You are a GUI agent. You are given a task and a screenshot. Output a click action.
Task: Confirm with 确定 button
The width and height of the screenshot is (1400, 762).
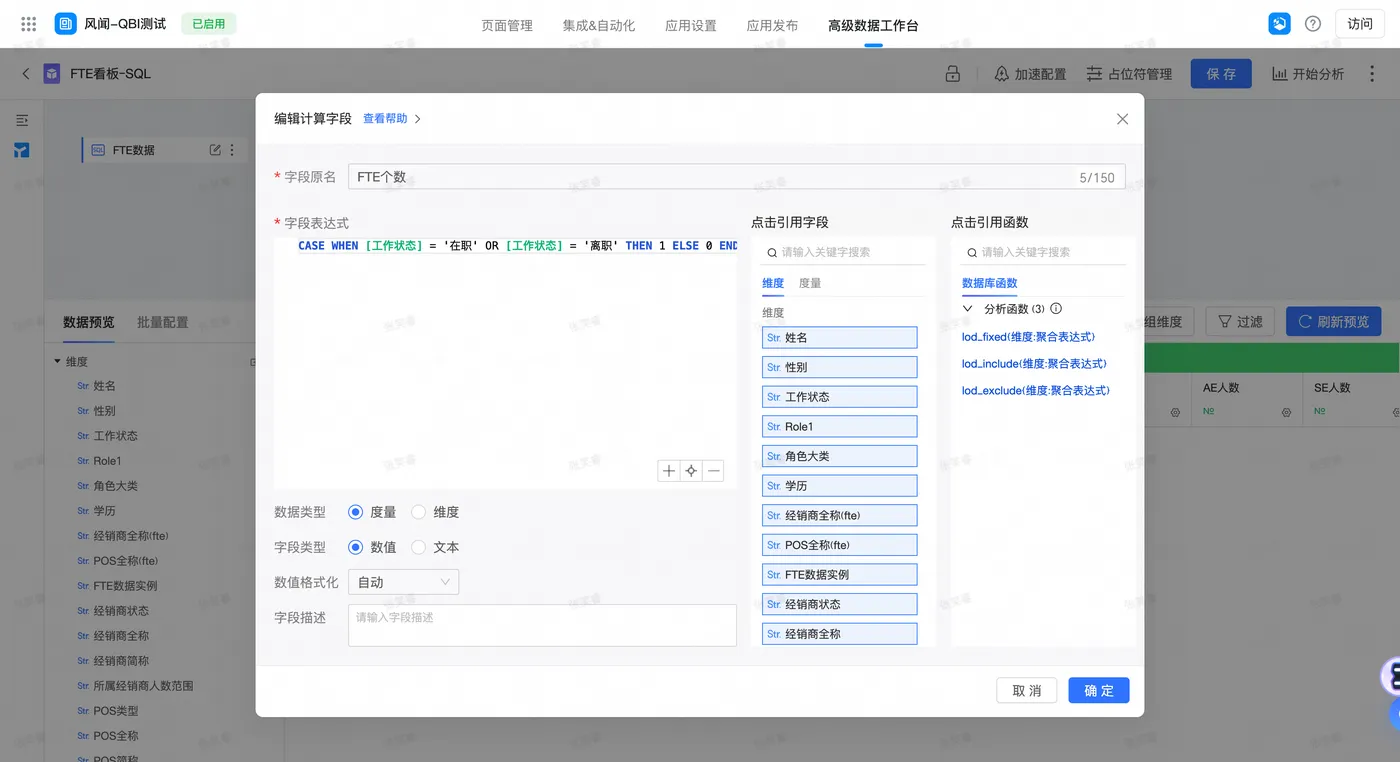[1099, 690]
